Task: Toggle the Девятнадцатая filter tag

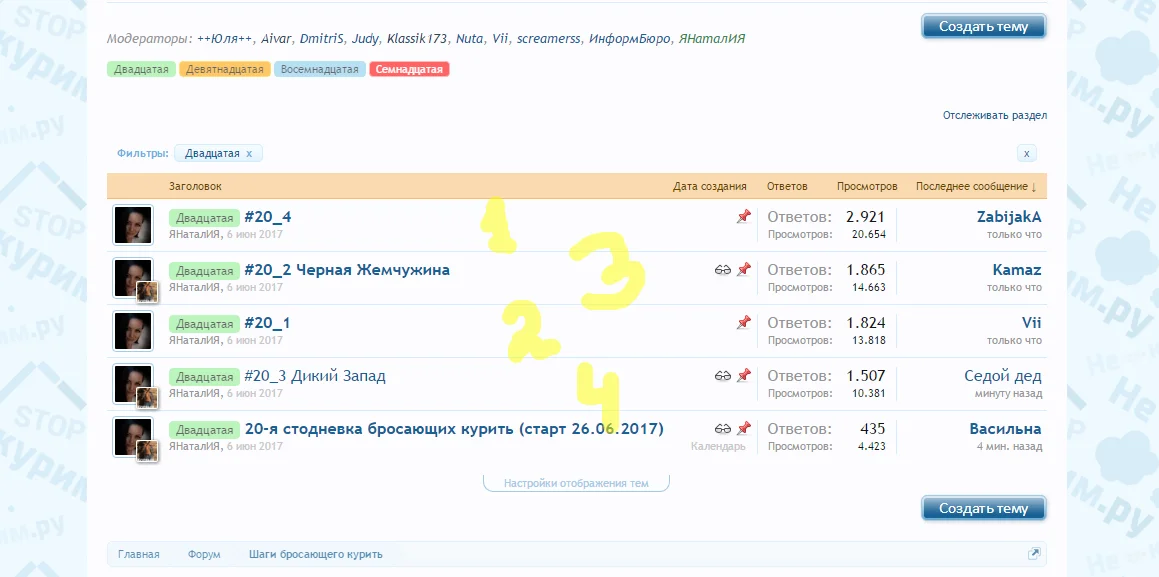Action: (x=224, y=70)
